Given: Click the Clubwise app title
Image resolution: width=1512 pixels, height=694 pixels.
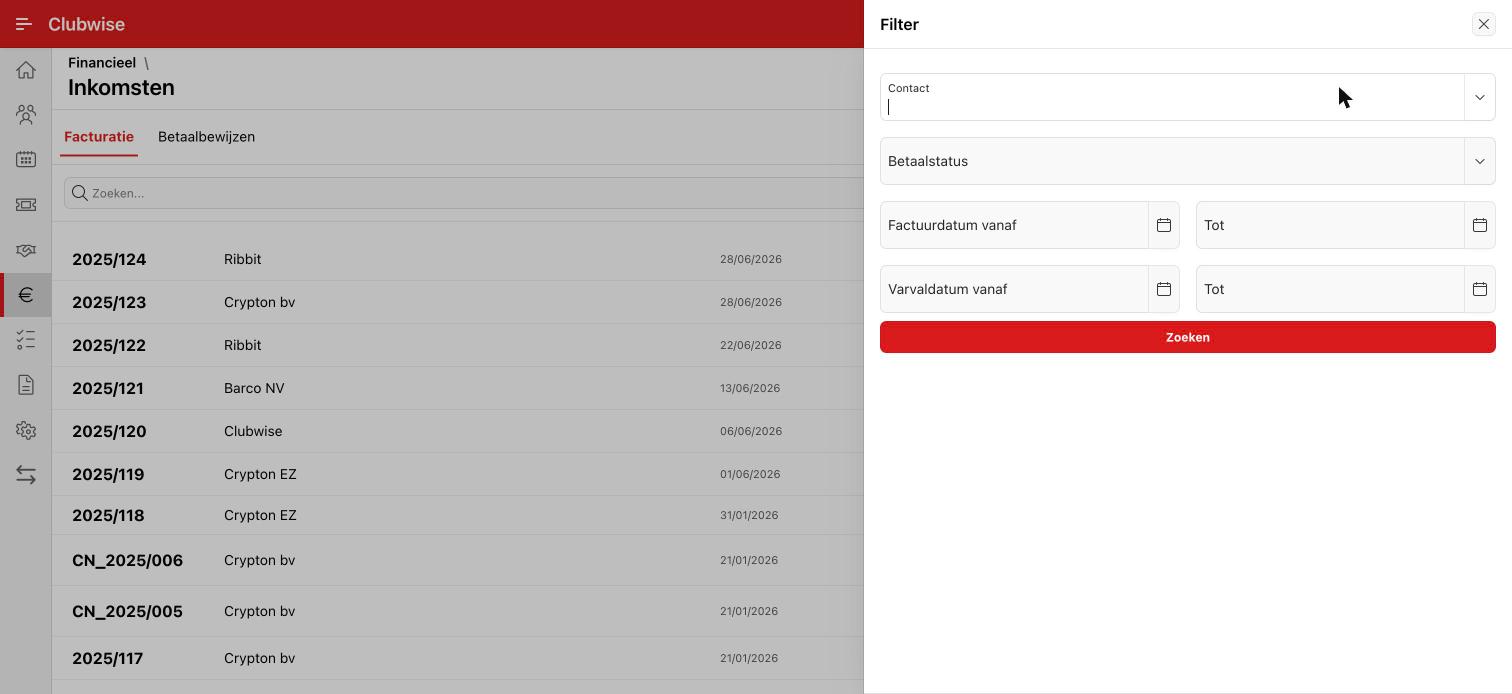Looking at the screenshot, I should (x=86, y=24).
